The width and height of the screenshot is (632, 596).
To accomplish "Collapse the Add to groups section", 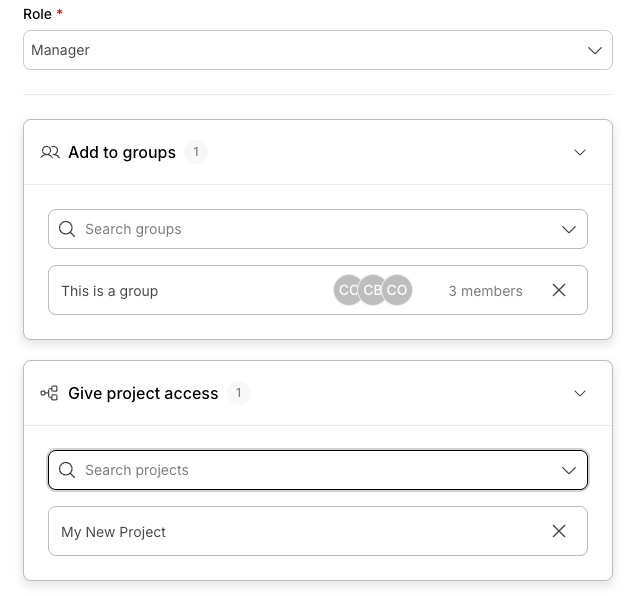I will 580,153.
